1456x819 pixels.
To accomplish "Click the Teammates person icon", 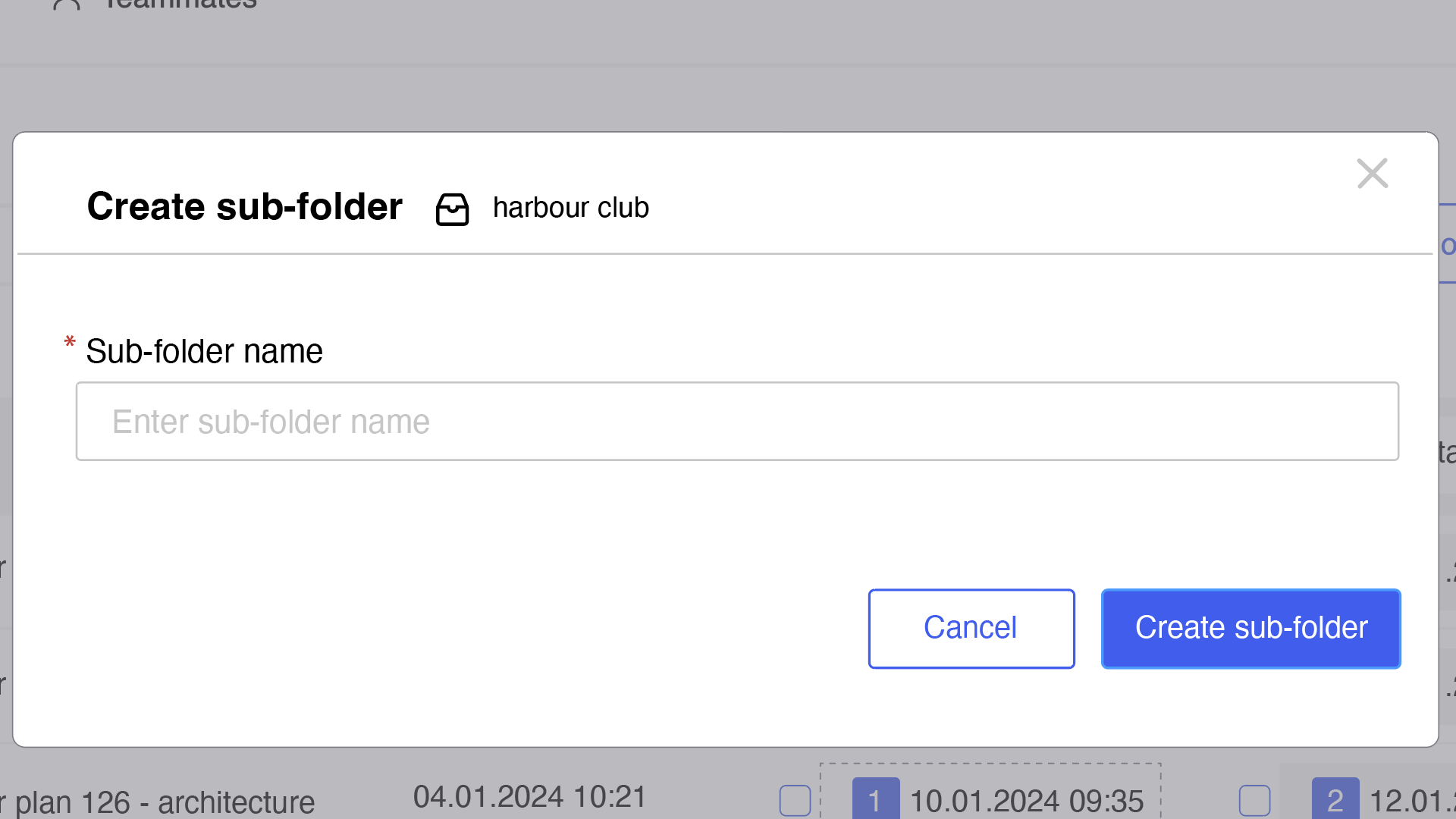I will pyautogui.click(x=67, y=5).
